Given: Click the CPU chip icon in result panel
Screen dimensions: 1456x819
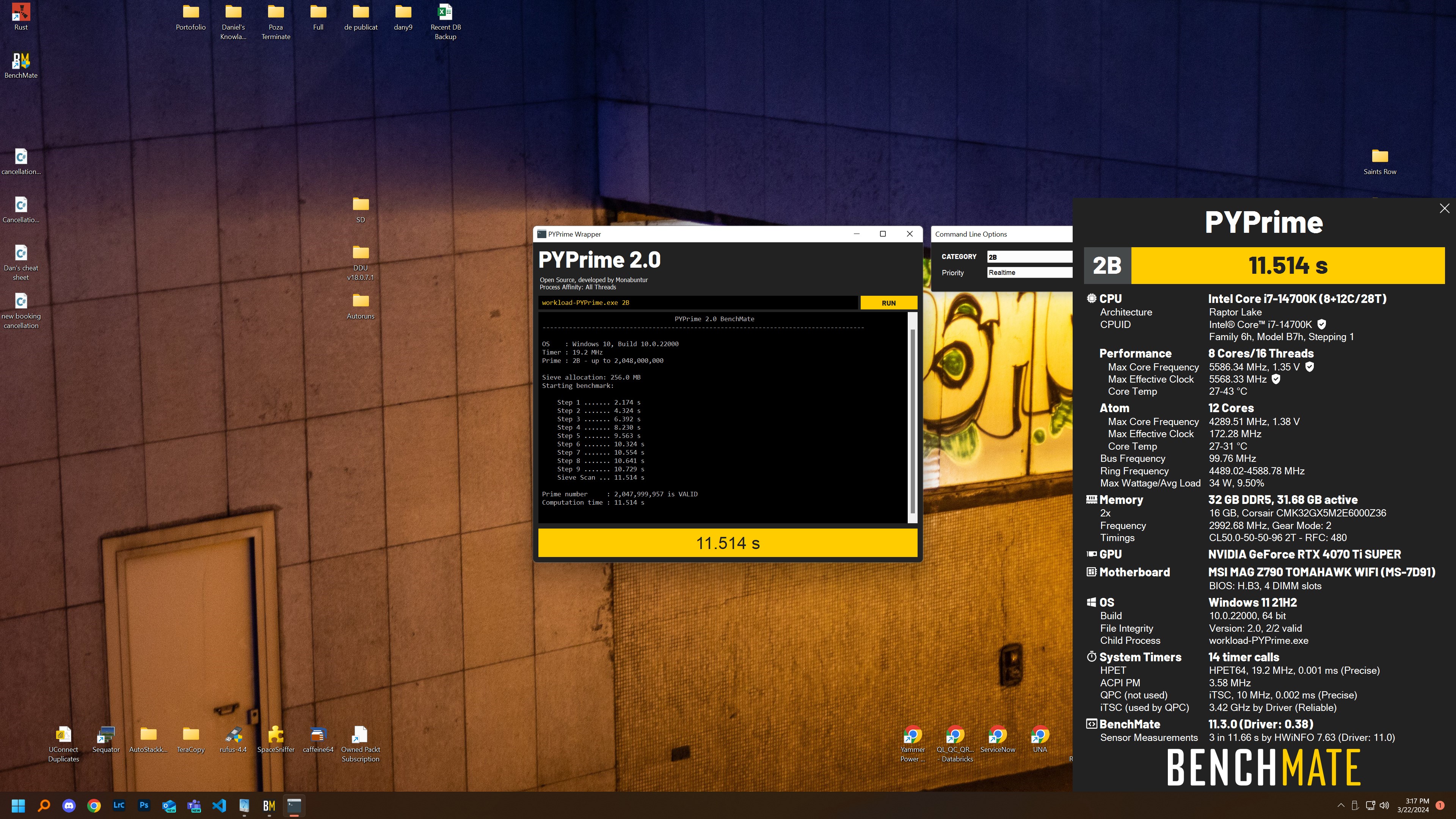Looking at the screenshot, I should point(1092,298).
